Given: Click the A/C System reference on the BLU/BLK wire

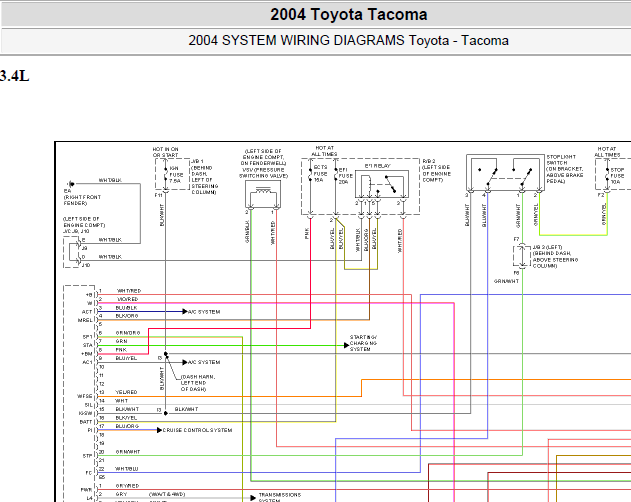Looking at the screenshot, I should (x=201, y=312).
